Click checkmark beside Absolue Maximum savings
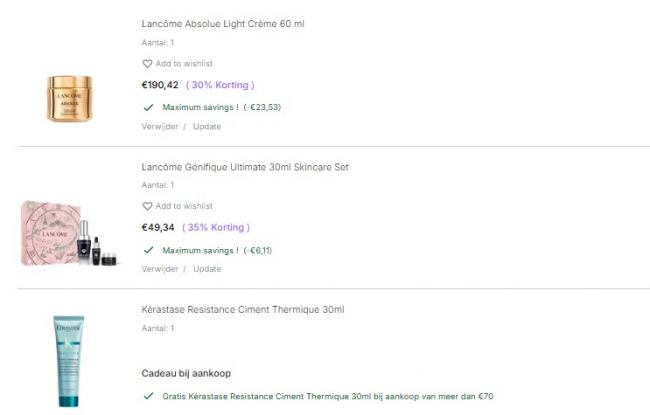This screenshot has width=650, height=415. 148,106
